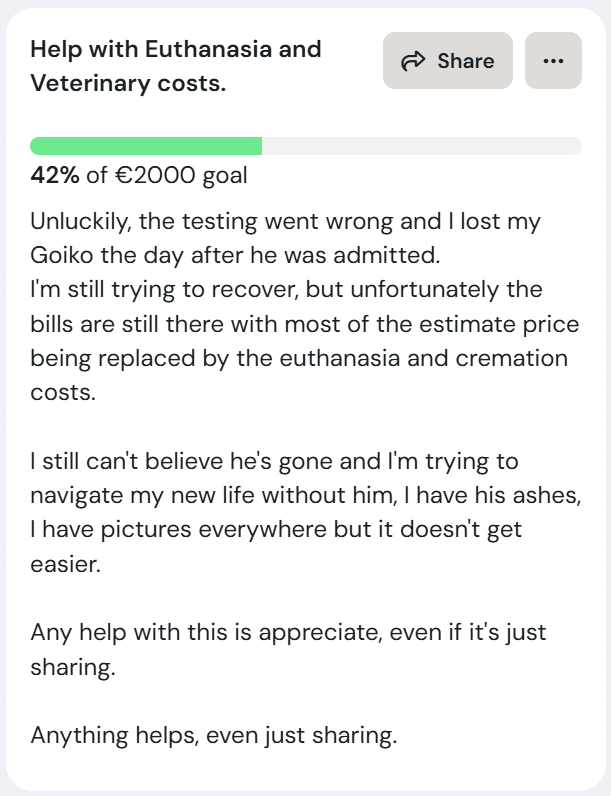Open the three-dot more options menu
The height and width of the screenshot is (796, 611).
tap(553, 61)
